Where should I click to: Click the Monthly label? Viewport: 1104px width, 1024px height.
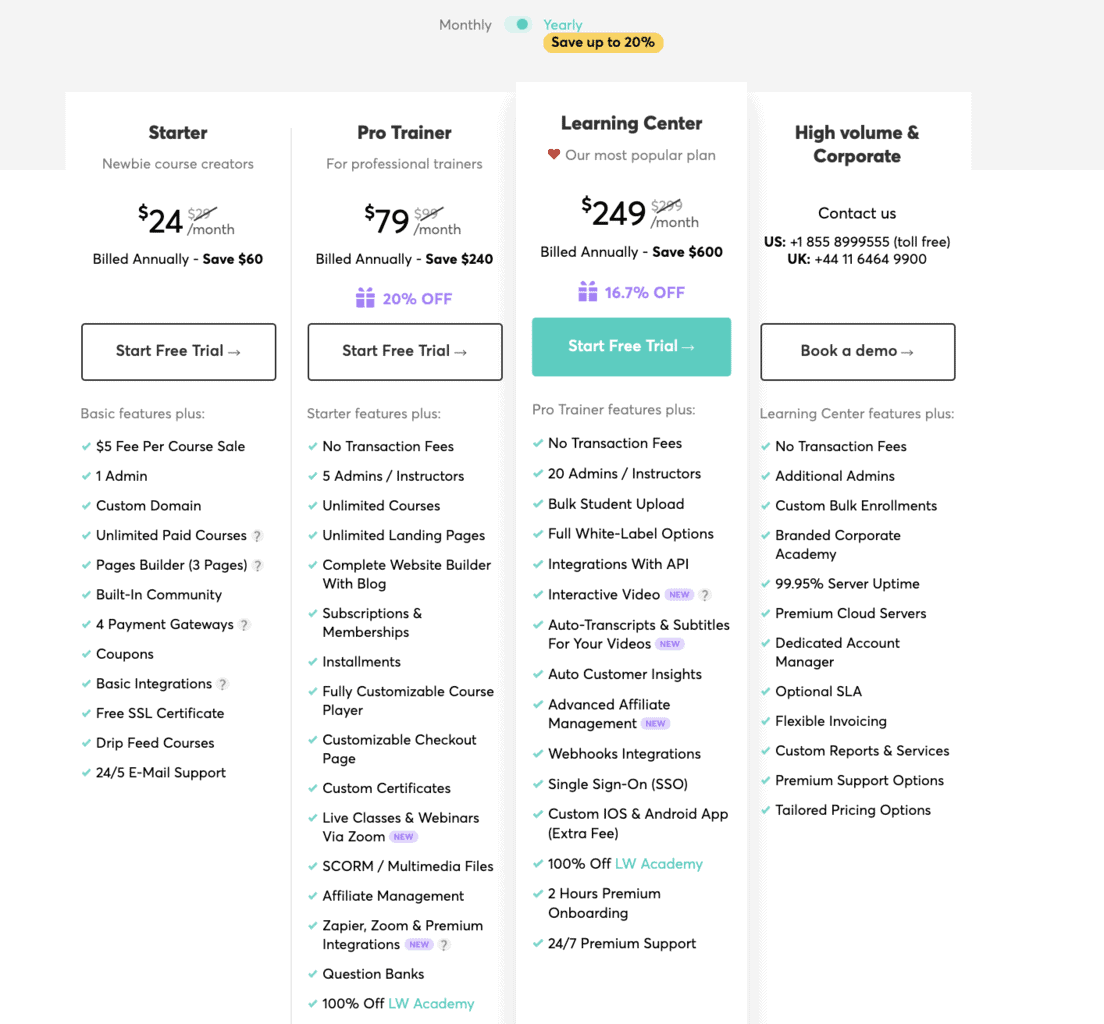[464, 24]
